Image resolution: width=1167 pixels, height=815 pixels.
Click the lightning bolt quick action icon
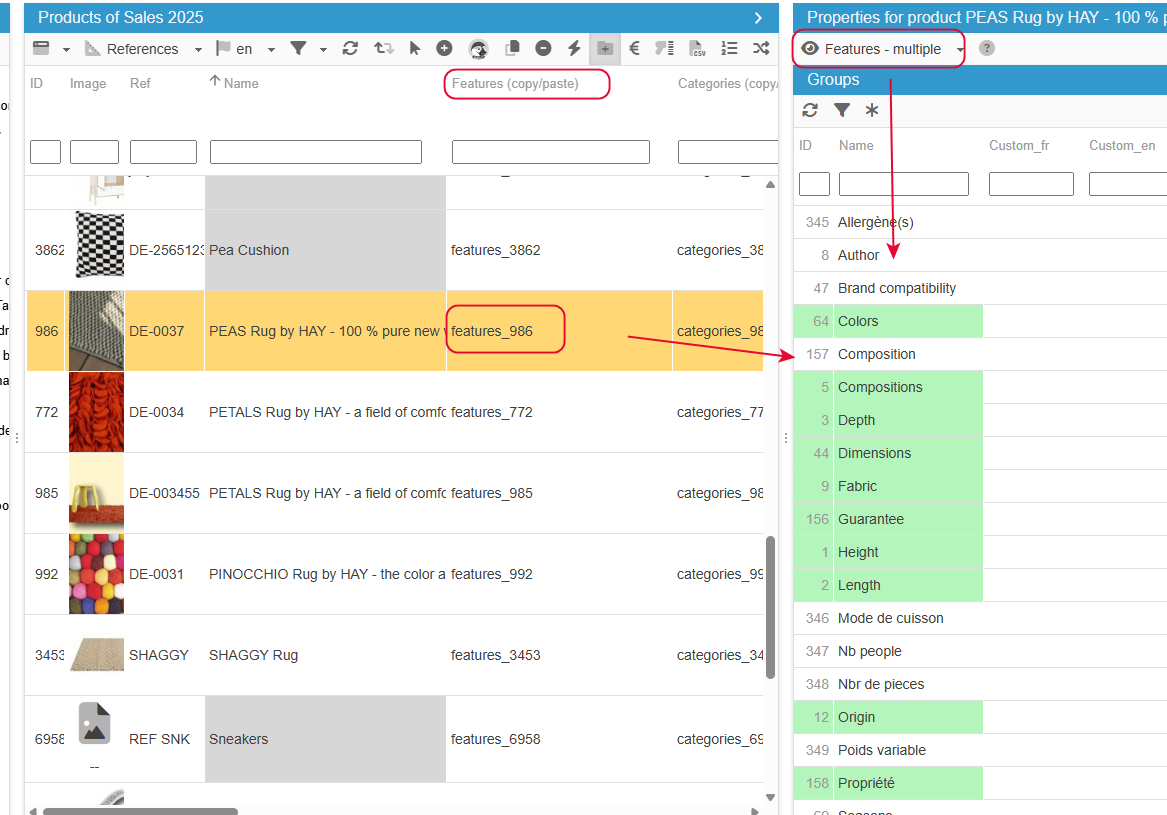click(x=574, y=48)
